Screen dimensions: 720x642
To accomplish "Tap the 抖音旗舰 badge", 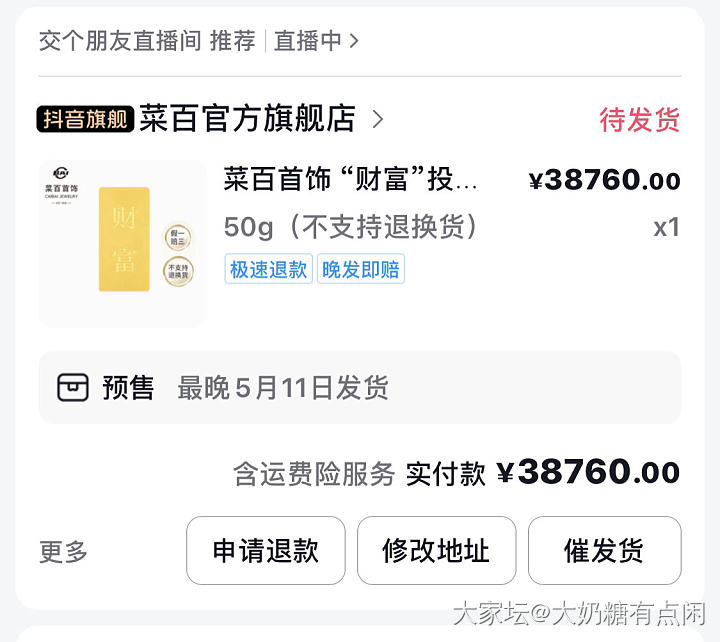I will point(85,120).
